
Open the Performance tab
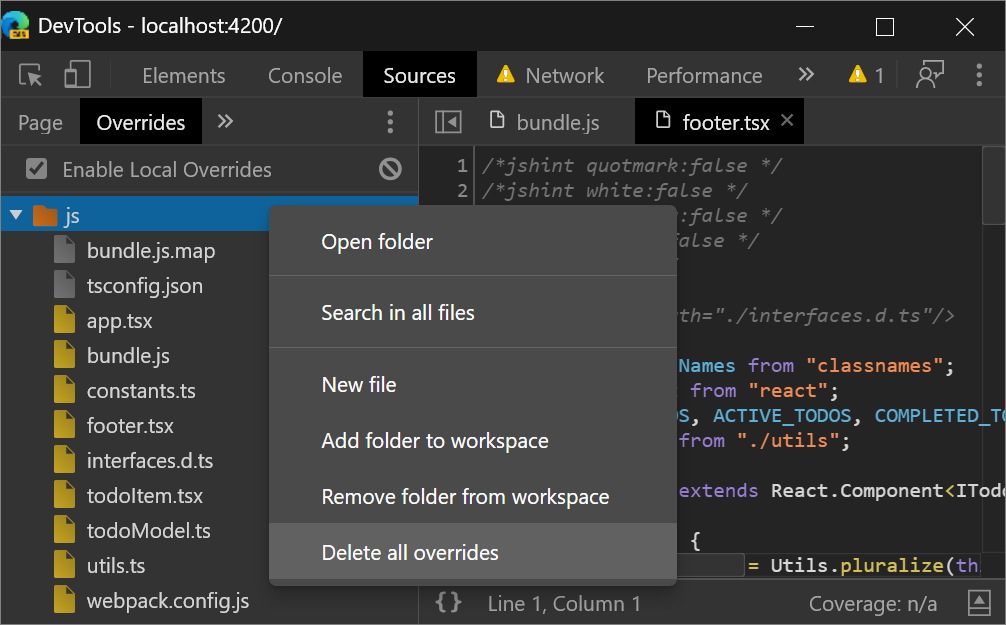click(x=704, y=76)
